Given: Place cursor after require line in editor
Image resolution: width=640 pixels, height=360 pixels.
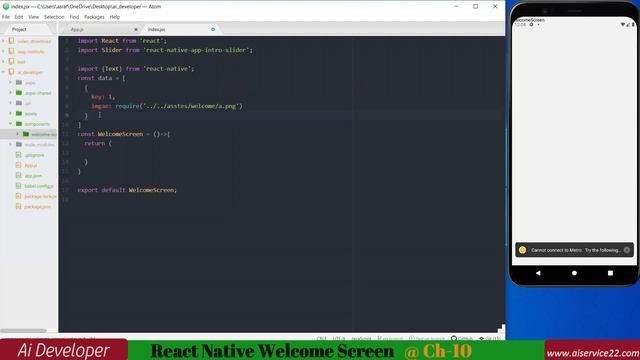Looking at the screenshot, I should click(x=243, y=106).
